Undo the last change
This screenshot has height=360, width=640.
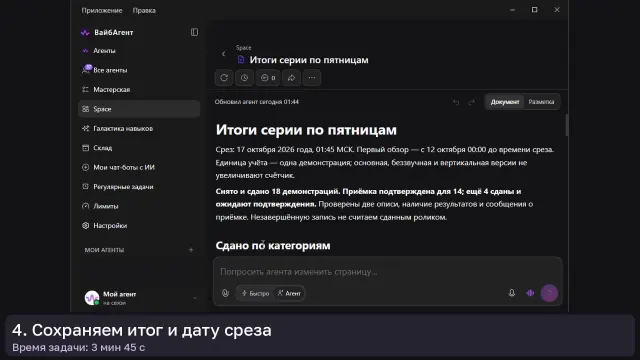pyautogui.click(x=456, y=102)
